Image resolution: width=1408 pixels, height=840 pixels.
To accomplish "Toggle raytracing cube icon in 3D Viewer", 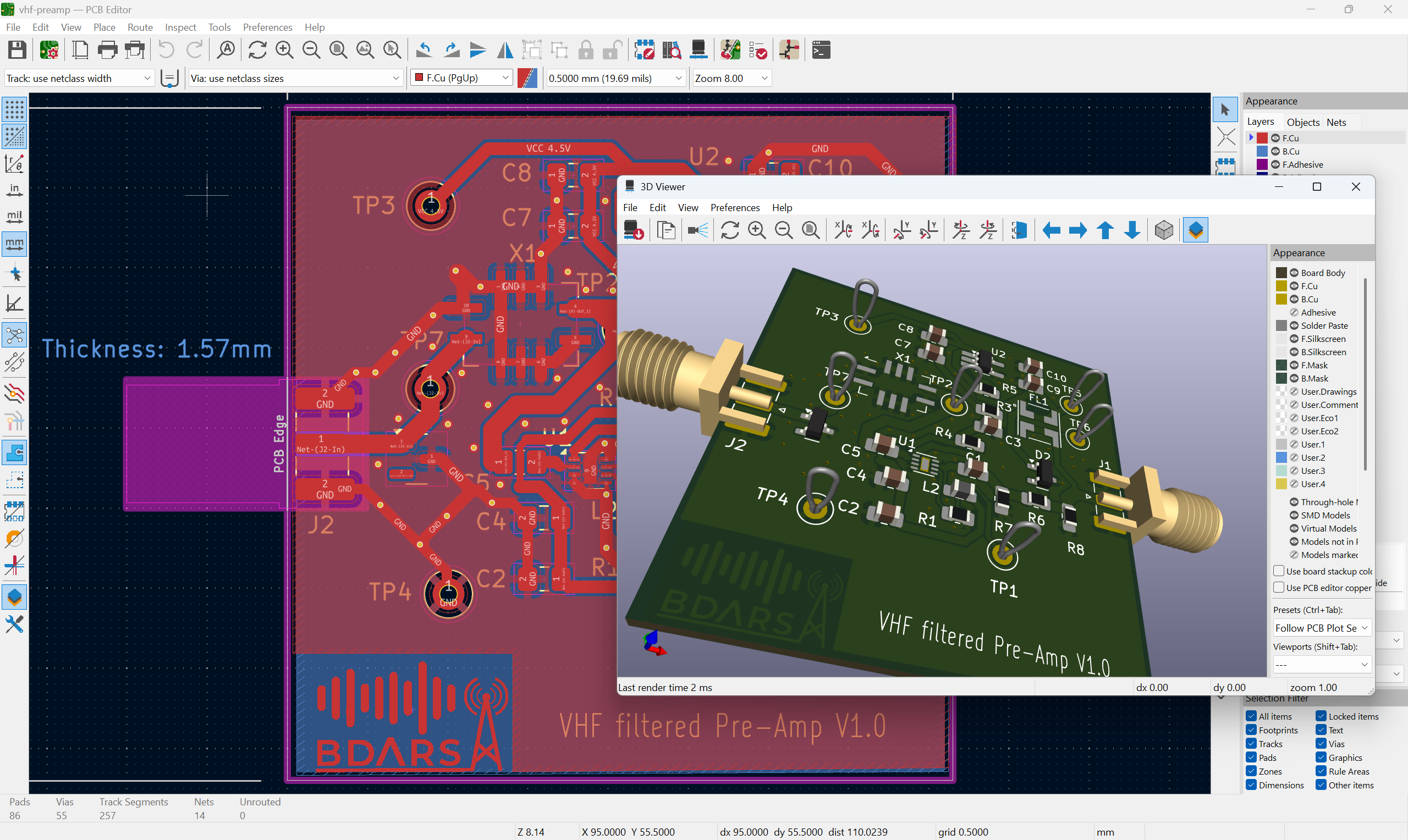I will pyautogui.click(x=1164, y=230).
